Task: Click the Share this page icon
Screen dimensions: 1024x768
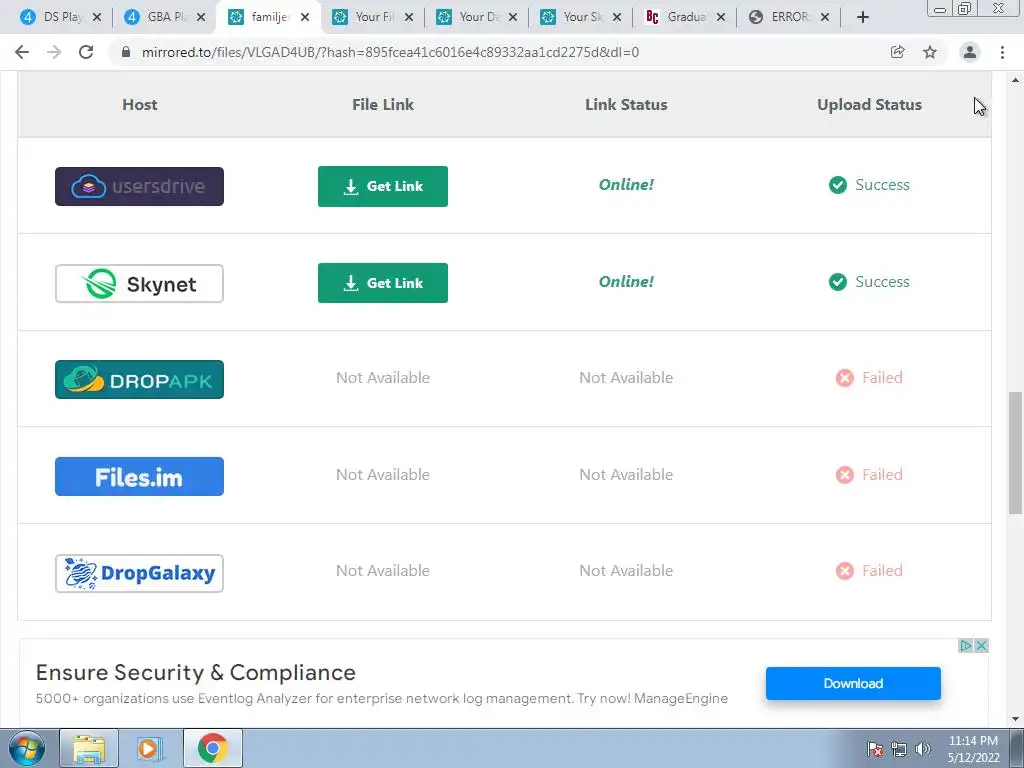Action: pyautogui.click(x=897, y=52)
